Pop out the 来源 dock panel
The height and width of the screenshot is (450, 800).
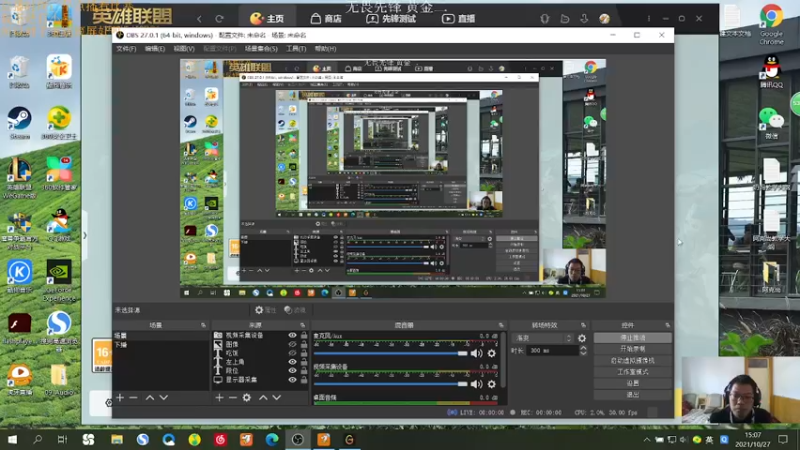coord(303,325)
